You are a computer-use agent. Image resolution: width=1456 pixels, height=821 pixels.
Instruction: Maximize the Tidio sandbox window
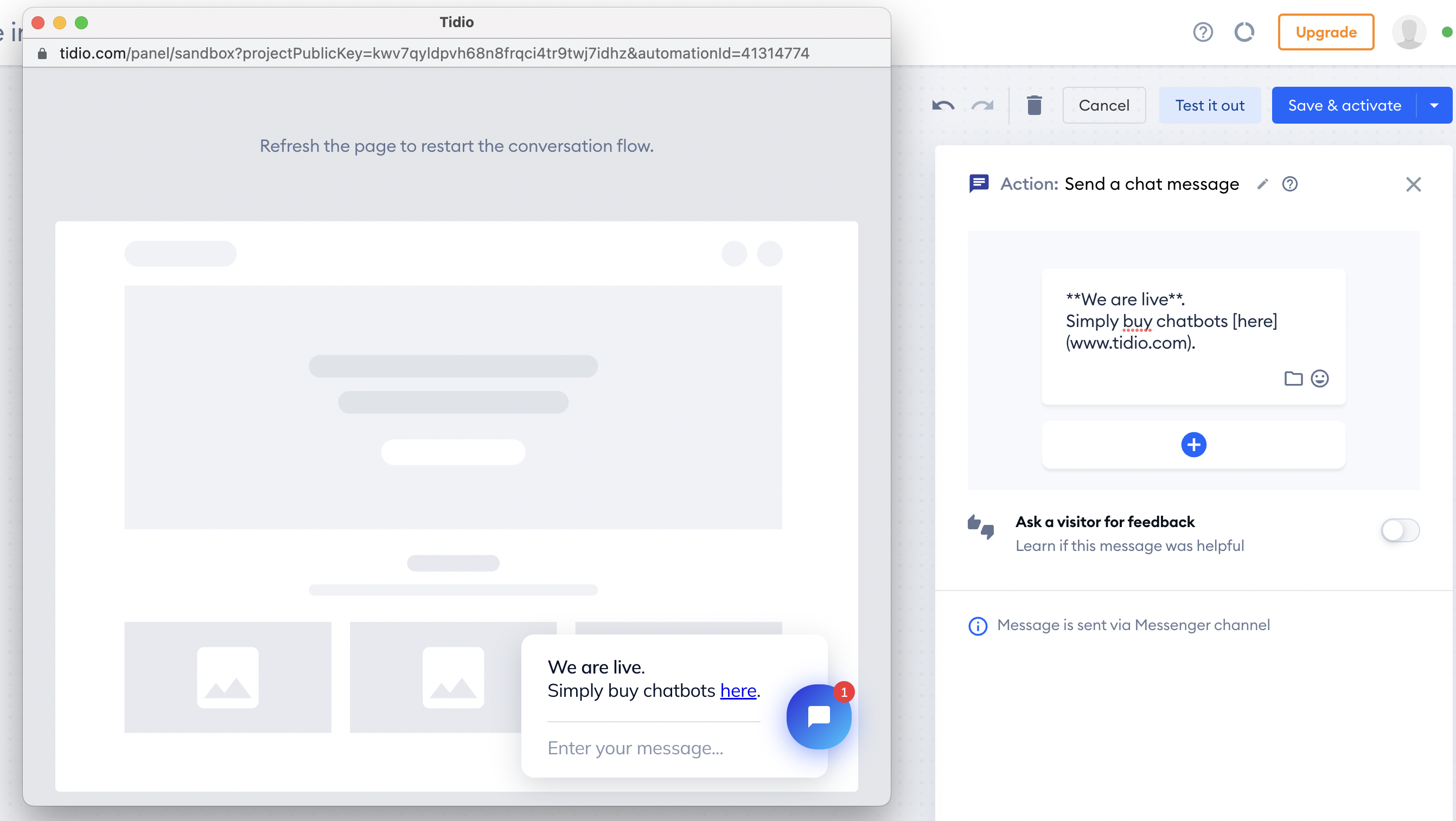(x=81, y=23)
